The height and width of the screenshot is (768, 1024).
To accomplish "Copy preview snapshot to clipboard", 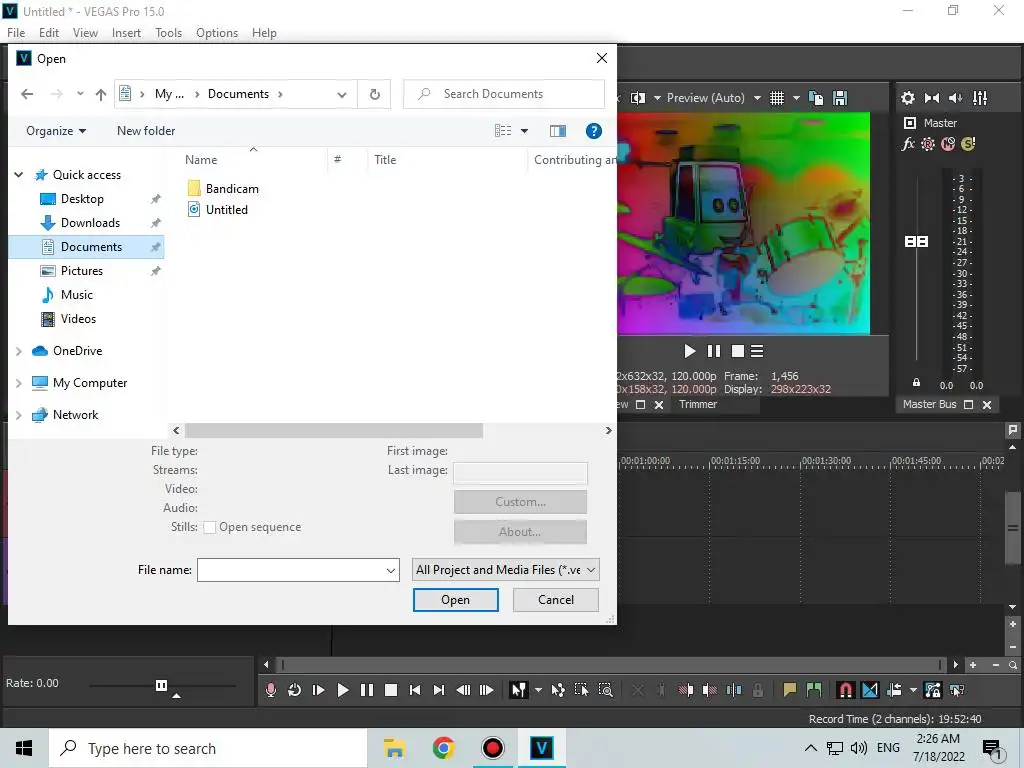I will pos(816,98).
